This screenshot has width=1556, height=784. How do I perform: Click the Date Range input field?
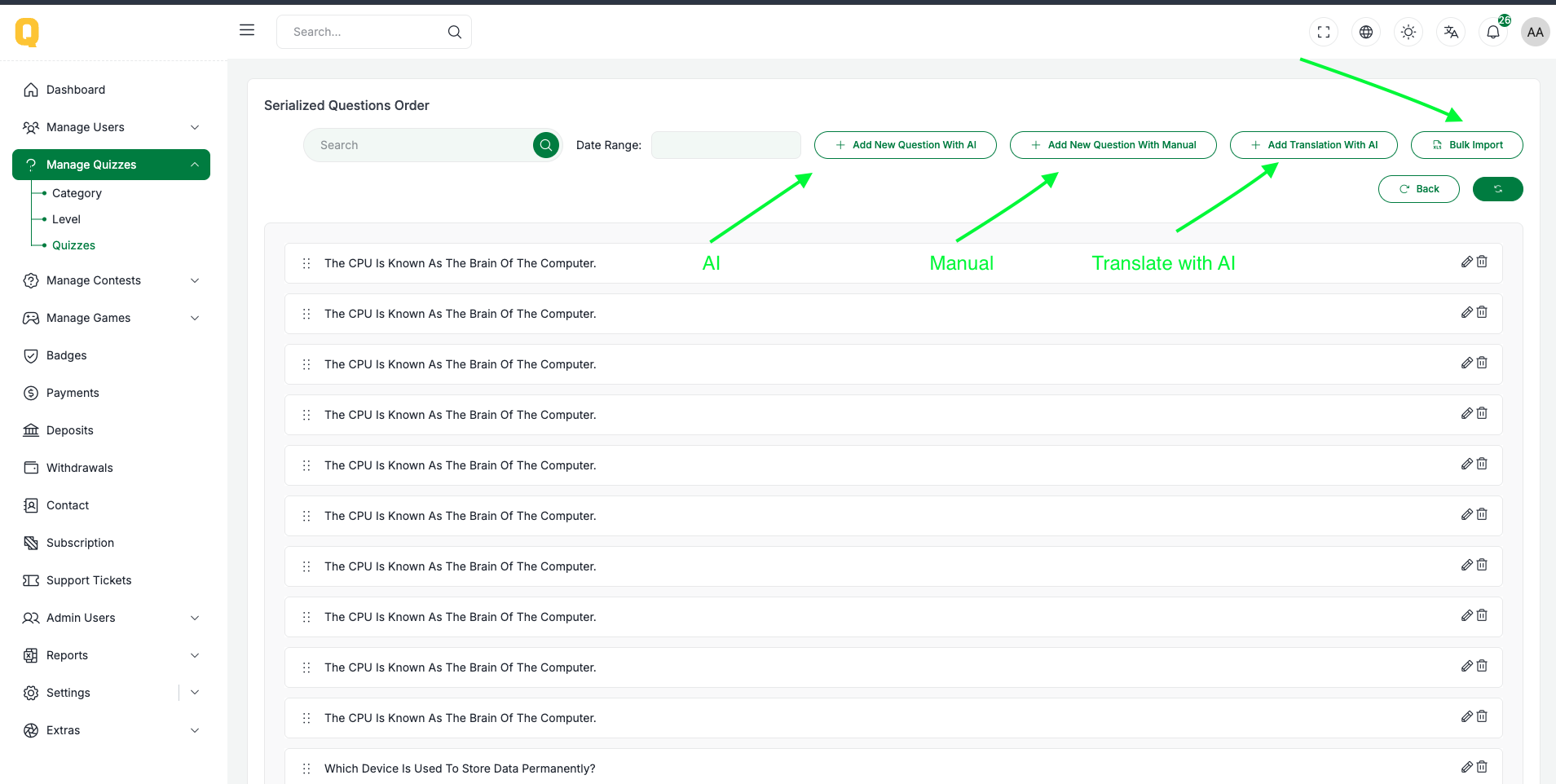[725, 145]
